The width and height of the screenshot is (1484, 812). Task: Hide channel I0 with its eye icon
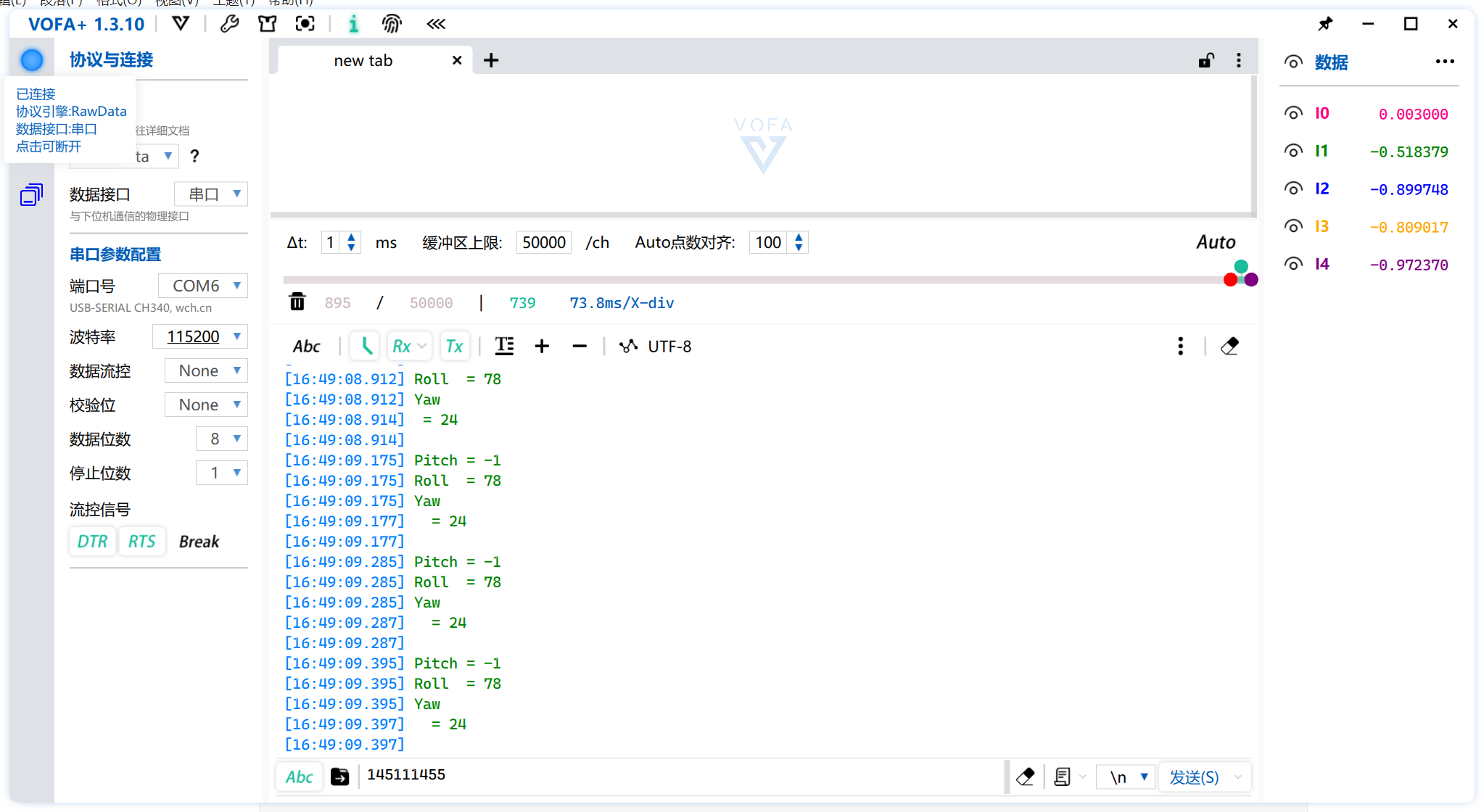tap(1293, 113)
